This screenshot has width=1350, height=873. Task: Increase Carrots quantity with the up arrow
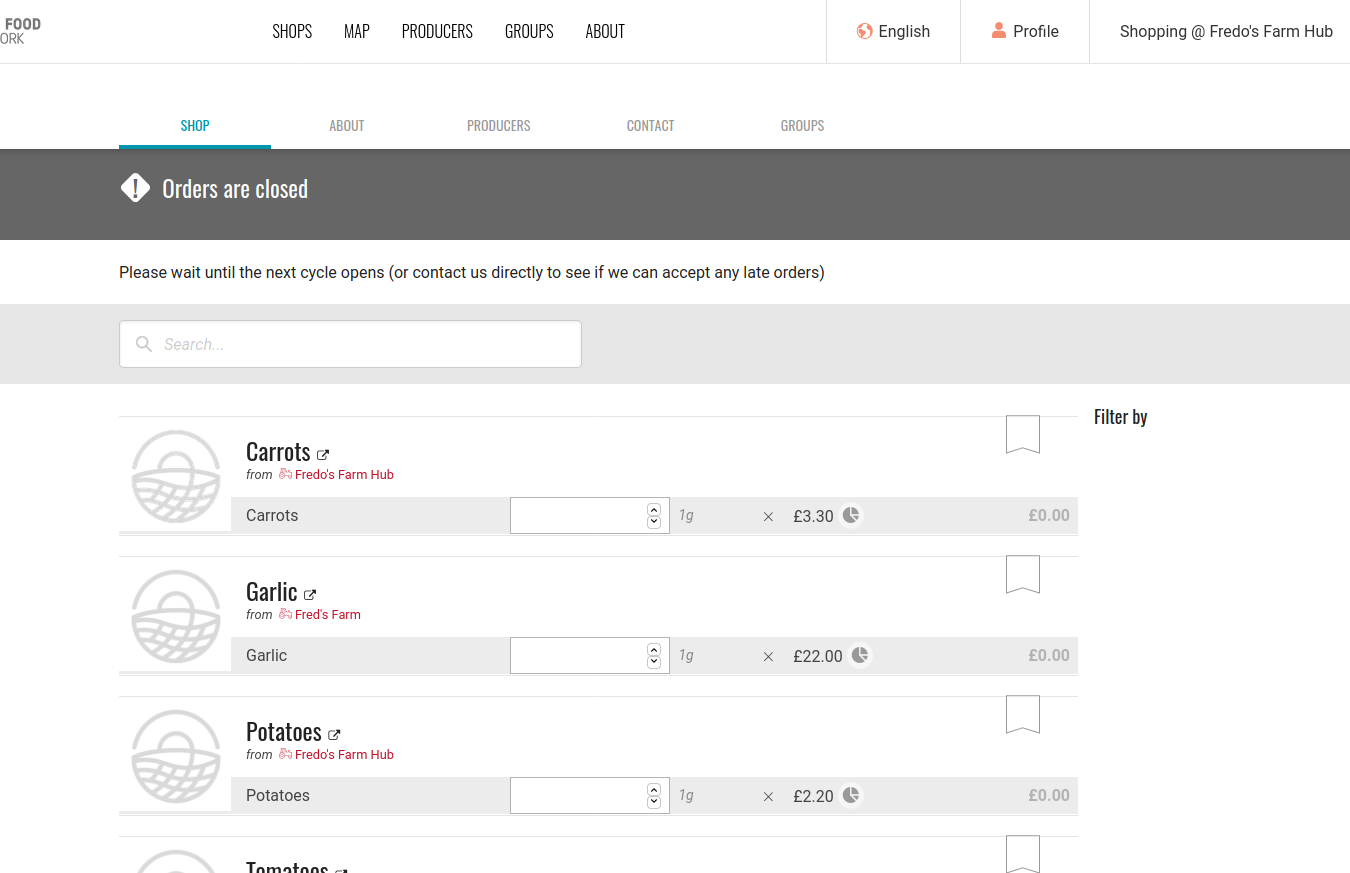tap(654, 509)
